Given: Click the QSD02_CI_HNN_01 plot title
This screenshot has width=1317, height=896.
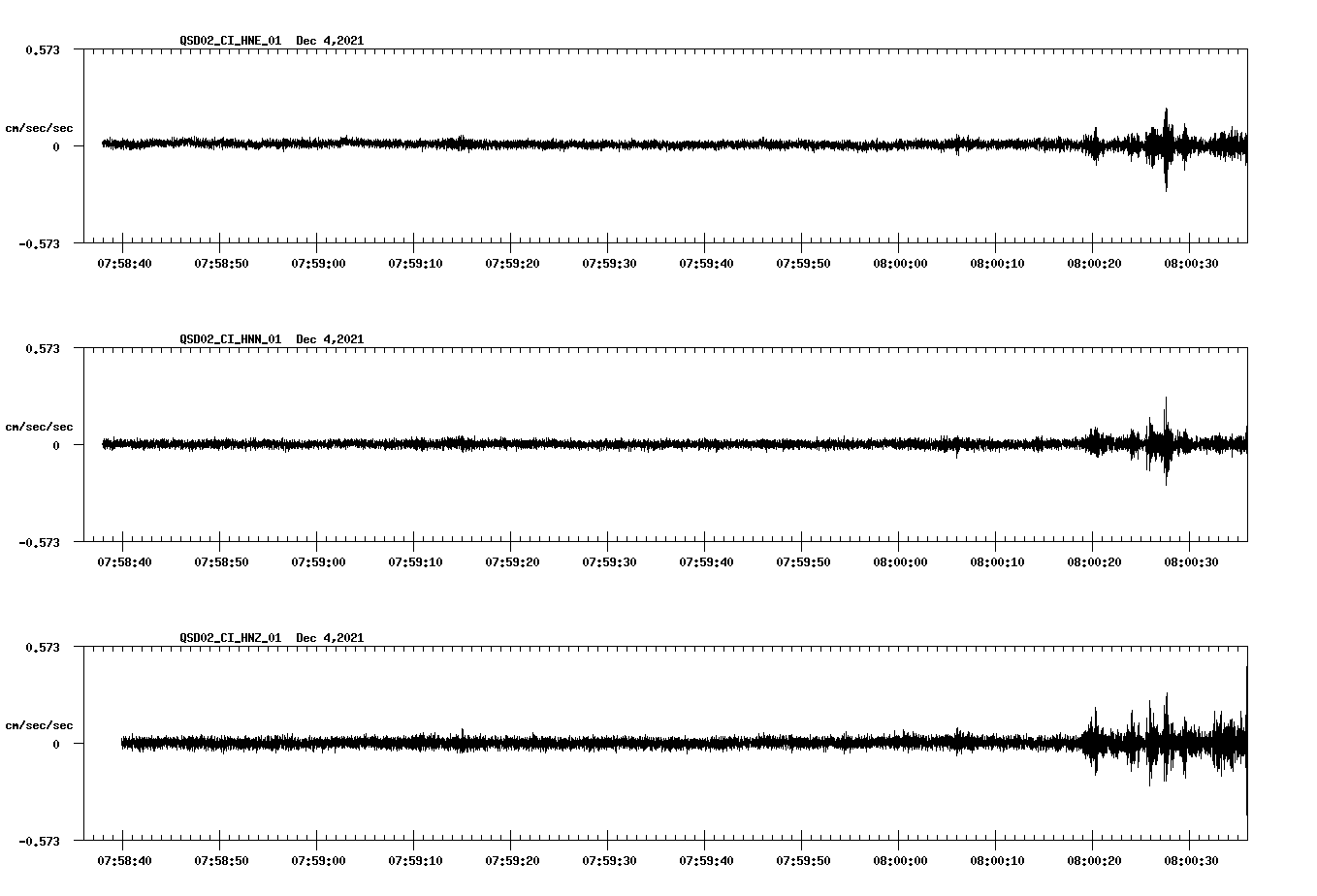Looking at the screenshot, I should point(272,339).
